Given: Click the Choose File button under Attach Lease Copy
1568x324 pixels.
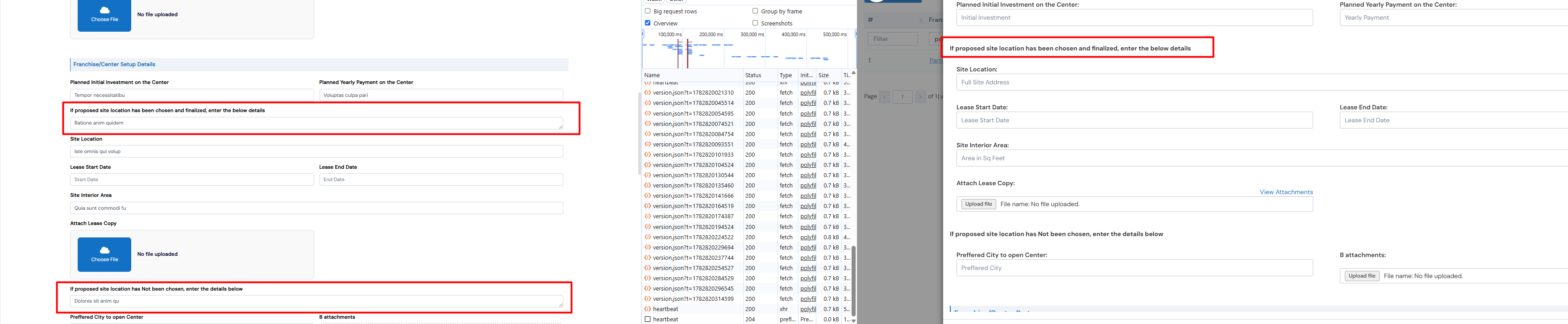Looking at the screenshot, I should pos(105,254).
